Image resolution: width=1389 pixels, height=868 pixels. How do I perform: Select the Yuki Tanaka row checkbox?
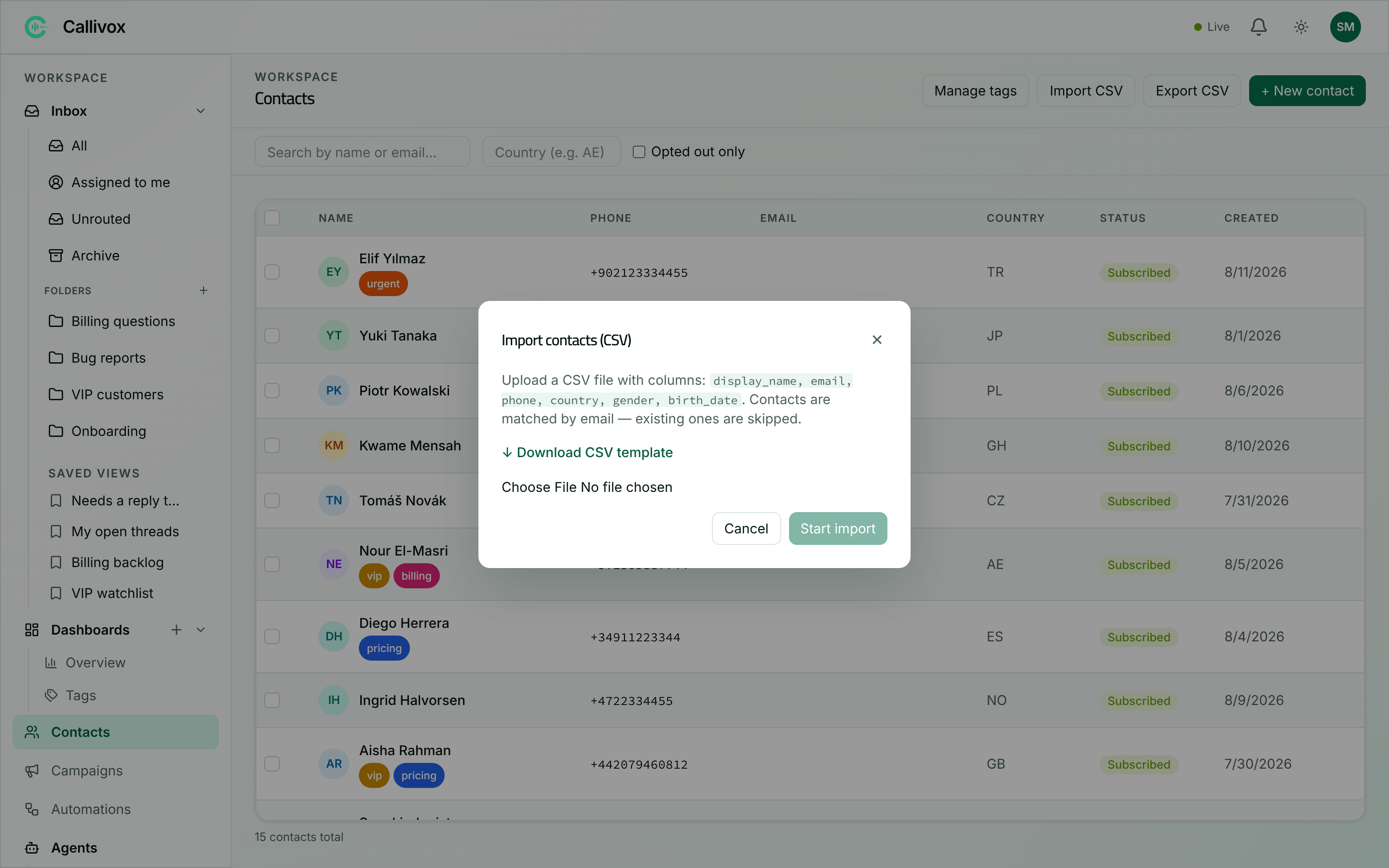tap(272, 336)
